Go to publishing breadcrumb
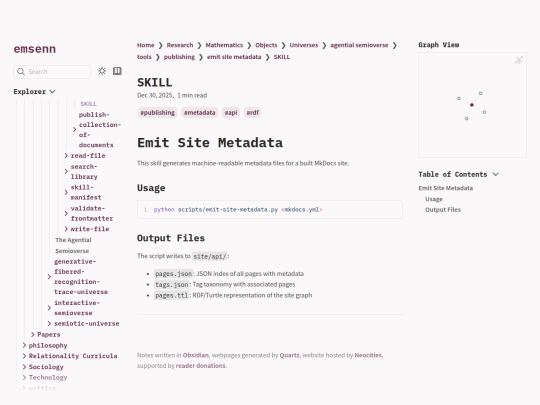This screenshot has height=405, width=540. 179,57
